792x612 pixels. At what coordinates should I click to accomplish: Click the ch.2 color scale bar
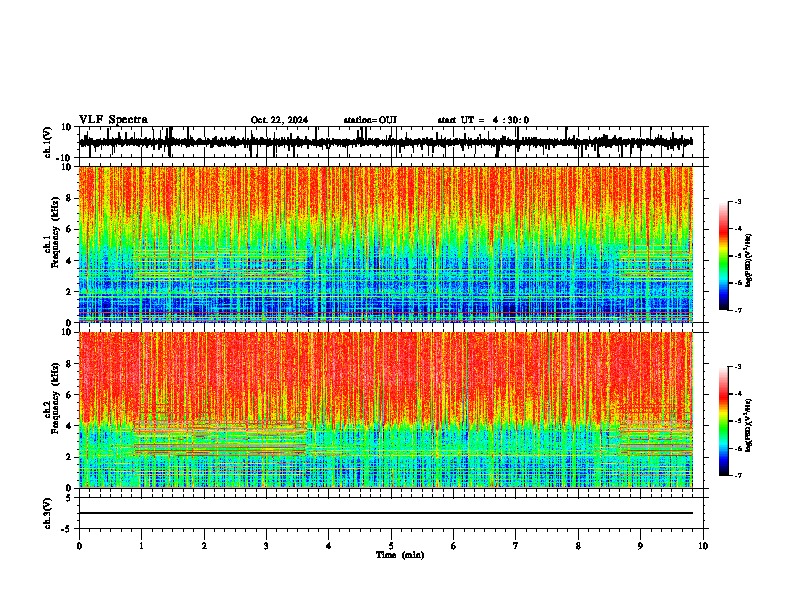(x=724, y=421)
